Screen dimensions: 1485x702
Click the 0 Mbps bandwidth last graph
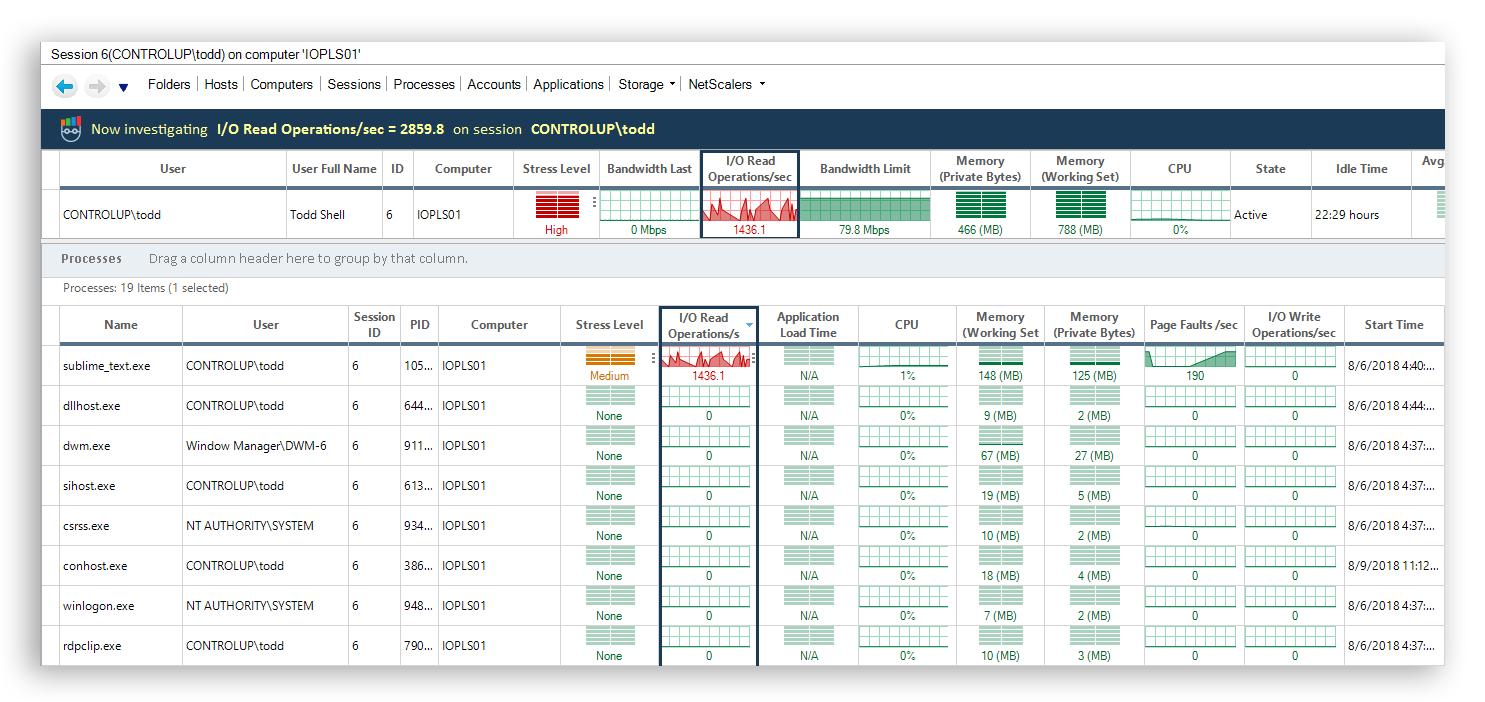(649, 206)
